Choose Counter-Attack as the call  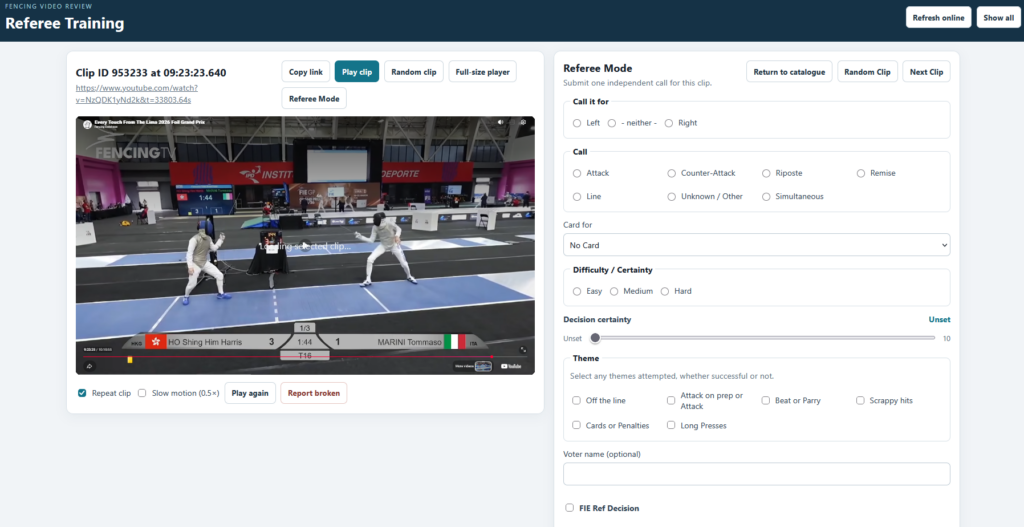[671, 174]
